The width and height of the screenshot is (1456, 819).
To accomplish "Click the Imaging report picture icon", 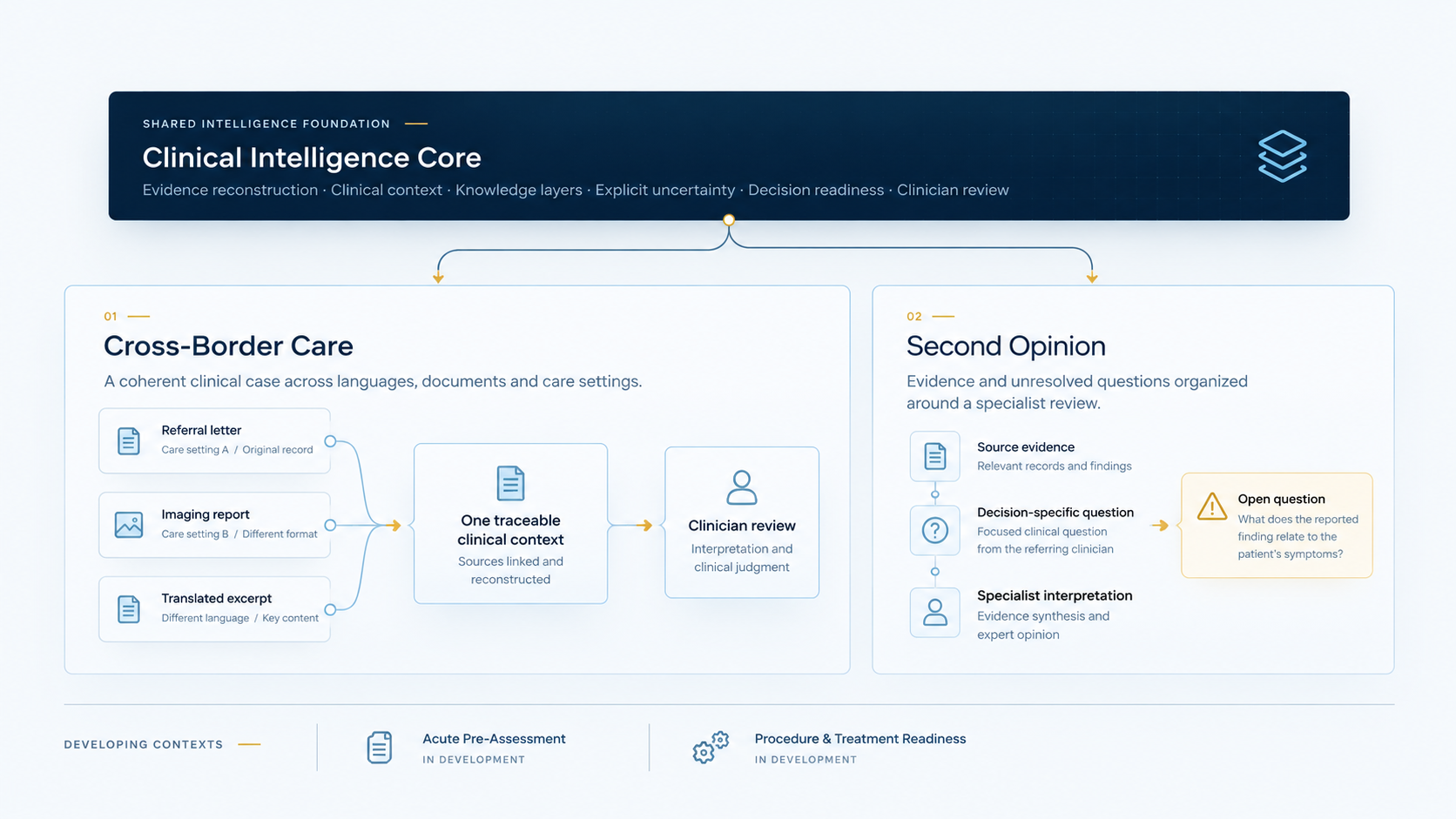I will (x=129, y=525).
